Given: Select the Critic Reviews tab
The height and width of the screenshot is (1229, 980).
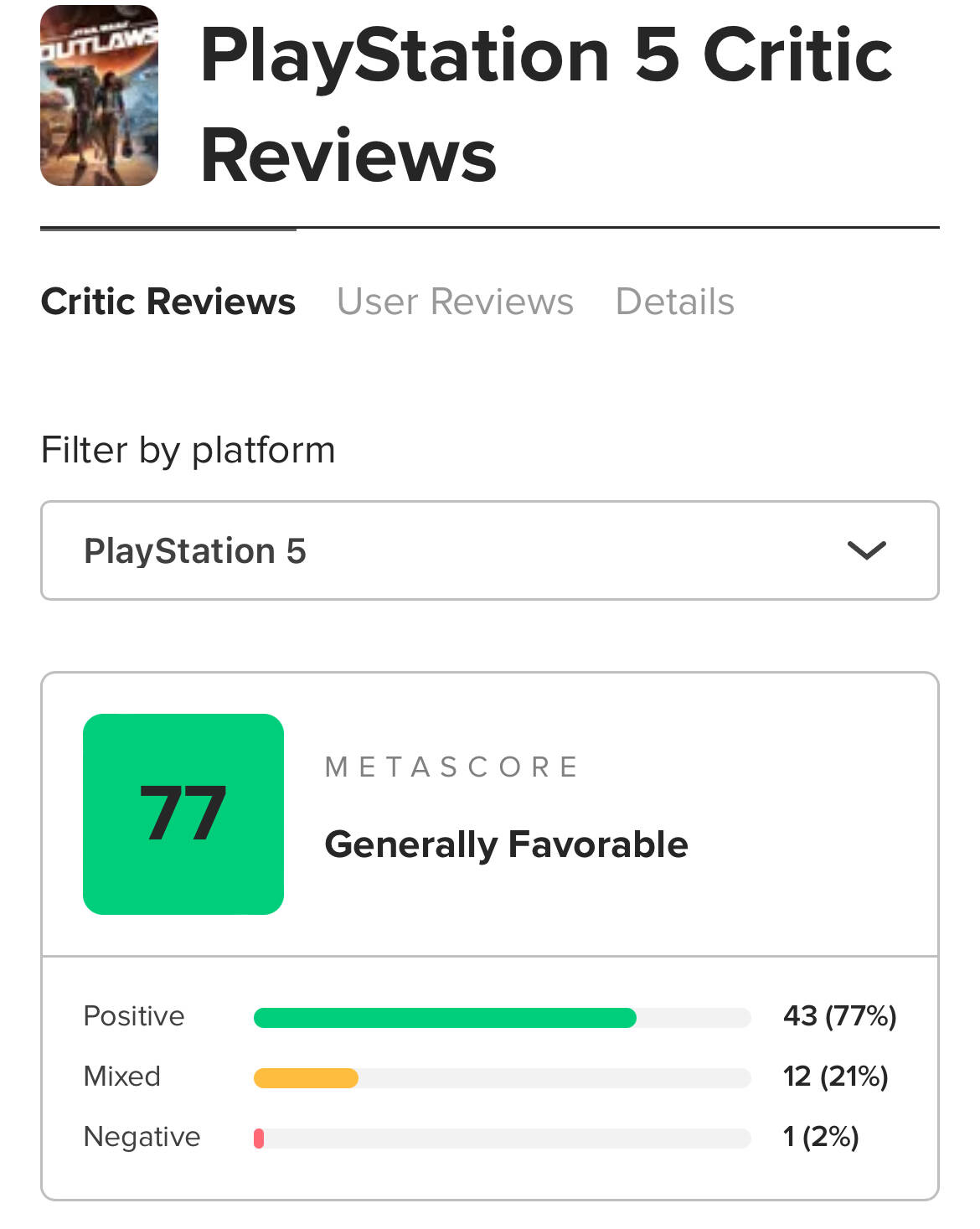Looking at the screenshot, I should (x=168, y=302).
